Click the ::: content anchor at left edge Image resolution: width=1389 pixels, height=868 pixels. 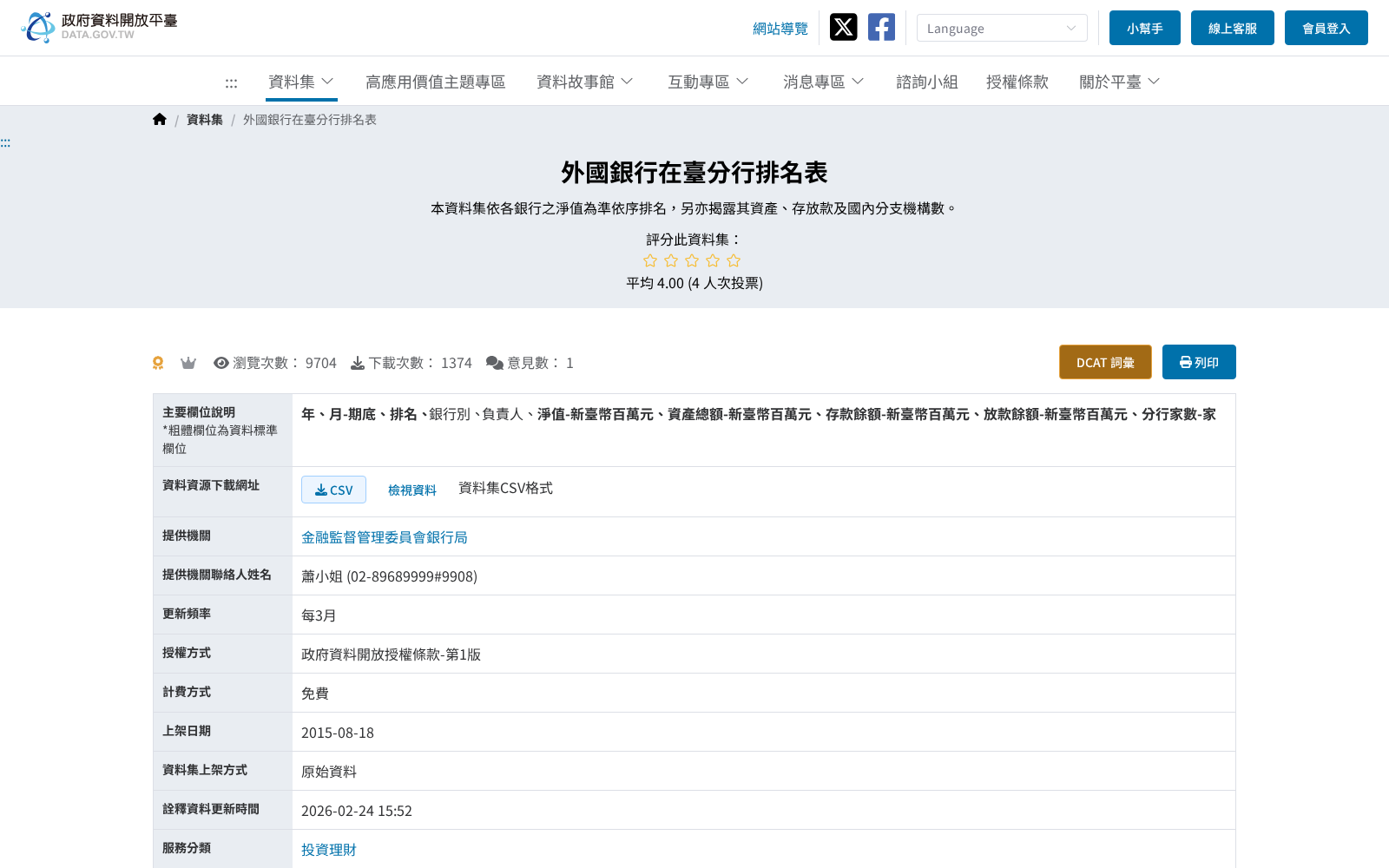tap(5, 142)
